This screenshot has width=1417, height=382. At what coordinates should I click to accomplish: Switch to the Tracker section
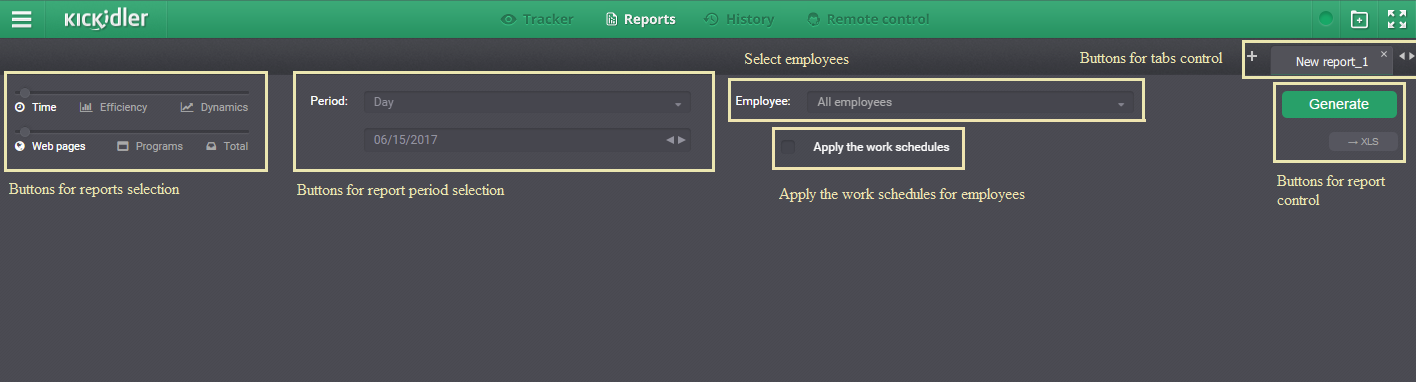[537, 19]
